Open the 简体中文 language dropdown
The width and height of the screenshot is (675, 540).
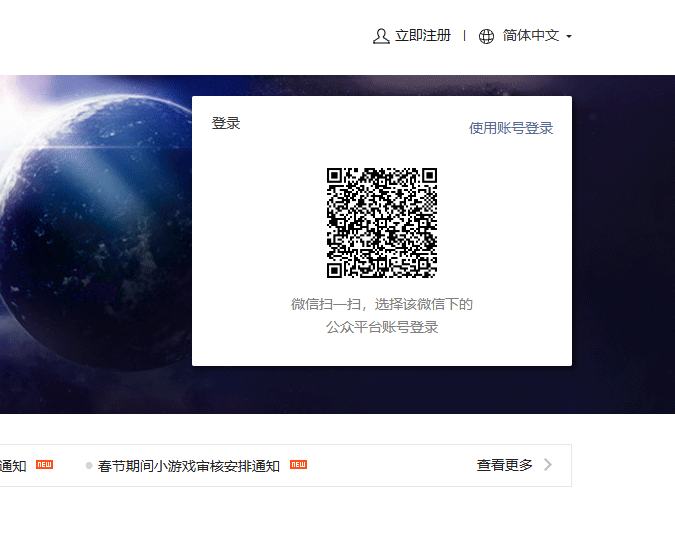click(531, 35)
